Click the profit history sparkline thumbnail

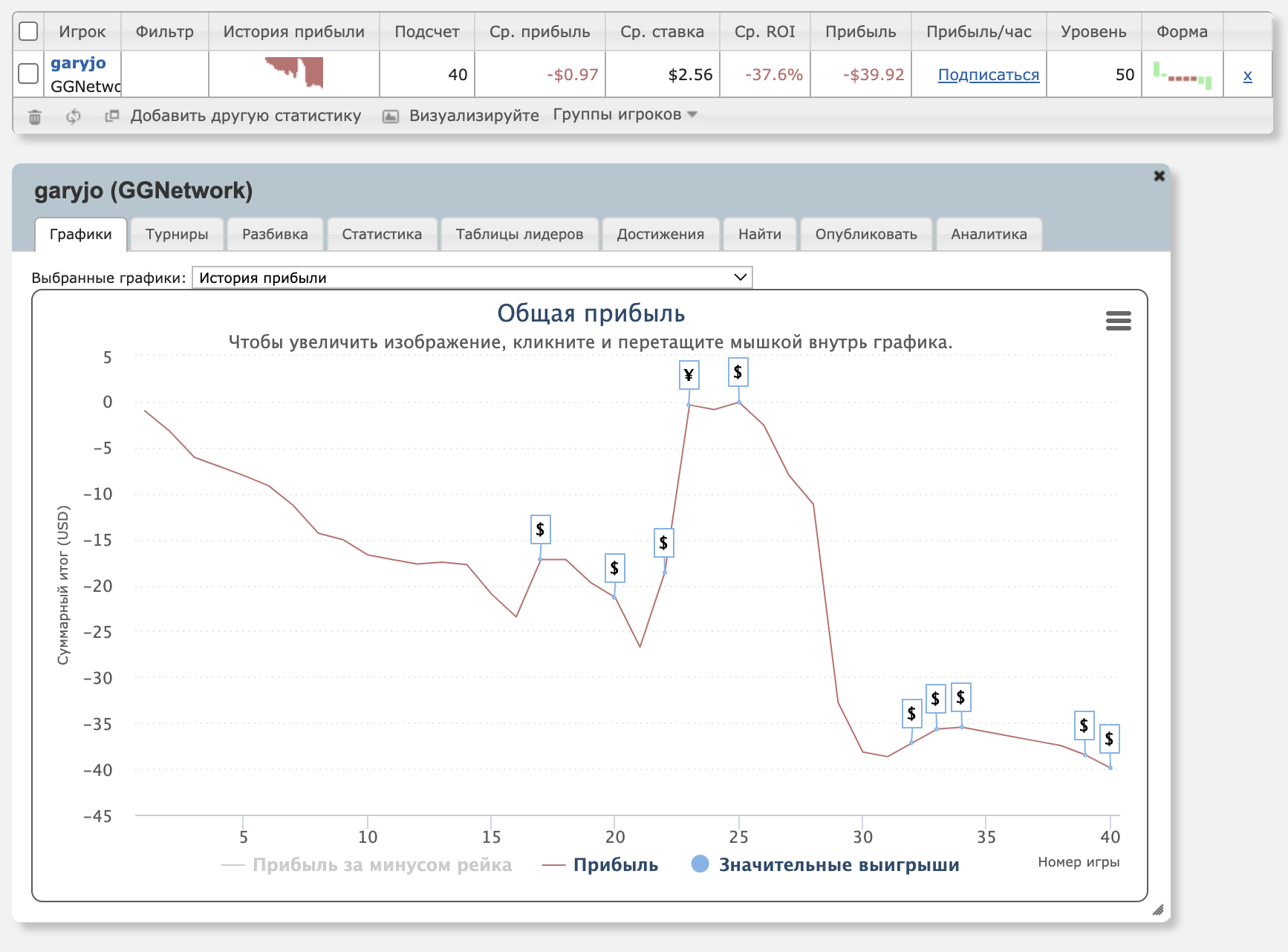tap(294, 73)
